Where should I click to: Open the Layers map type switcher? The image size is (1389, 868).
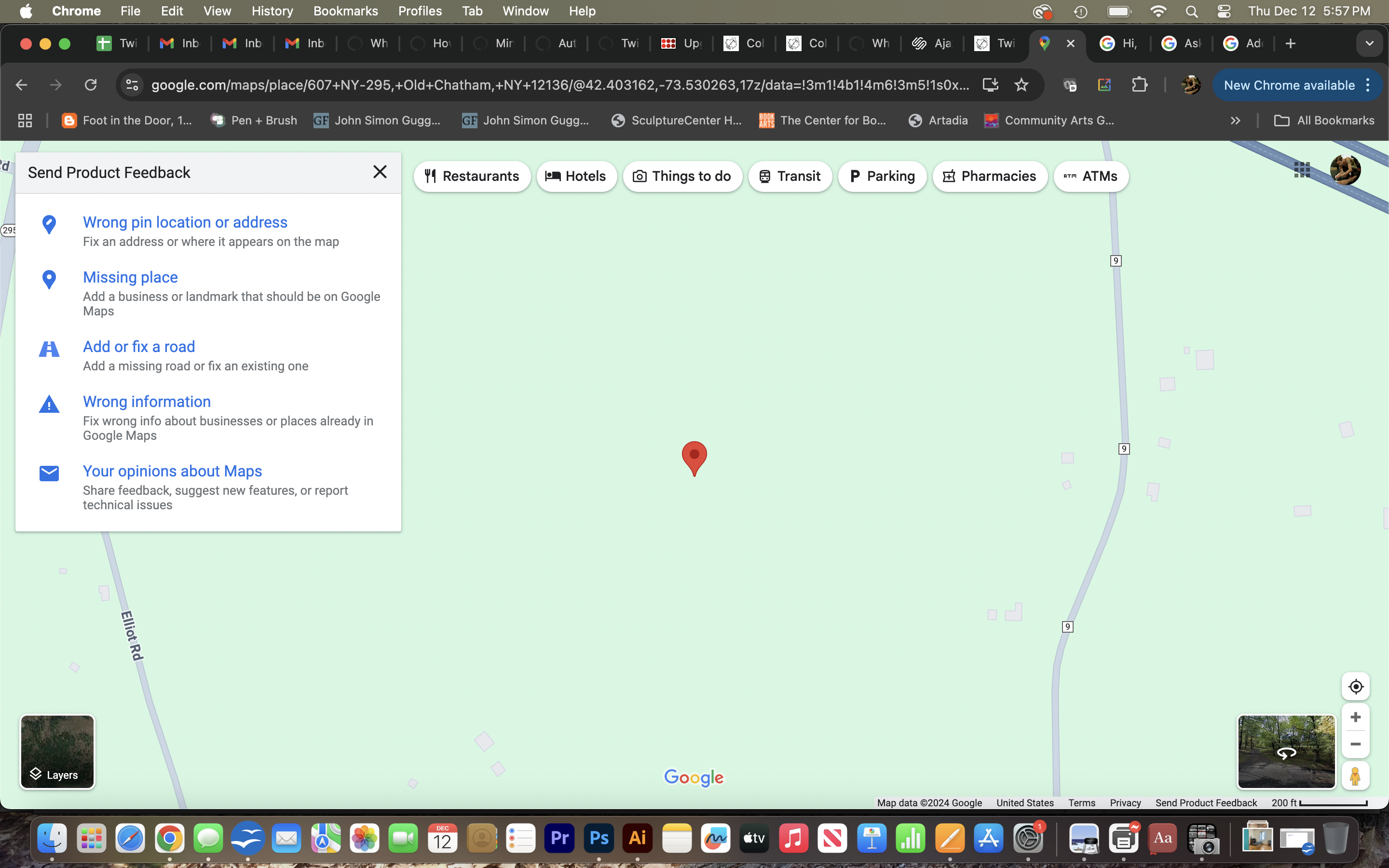tap(57, 751)
